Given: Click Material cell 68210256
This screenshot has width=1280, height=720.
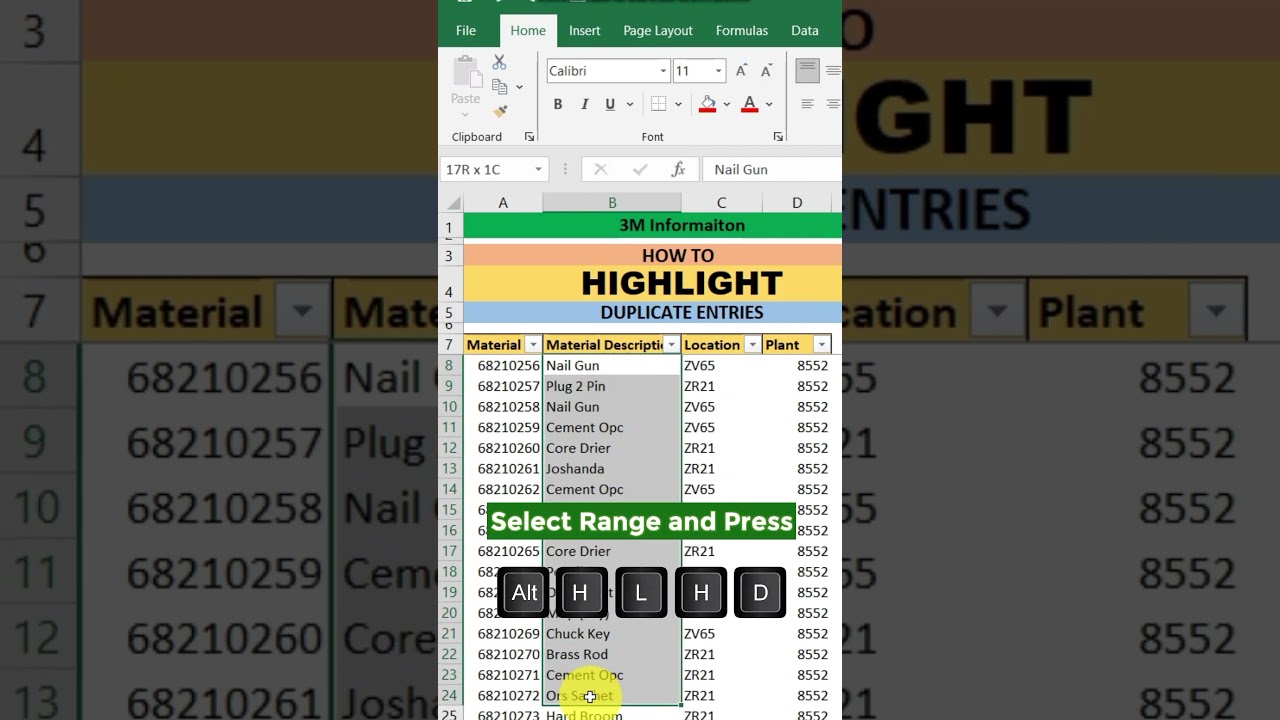Looking at the screenshot, I should click(x=503, y=366).
